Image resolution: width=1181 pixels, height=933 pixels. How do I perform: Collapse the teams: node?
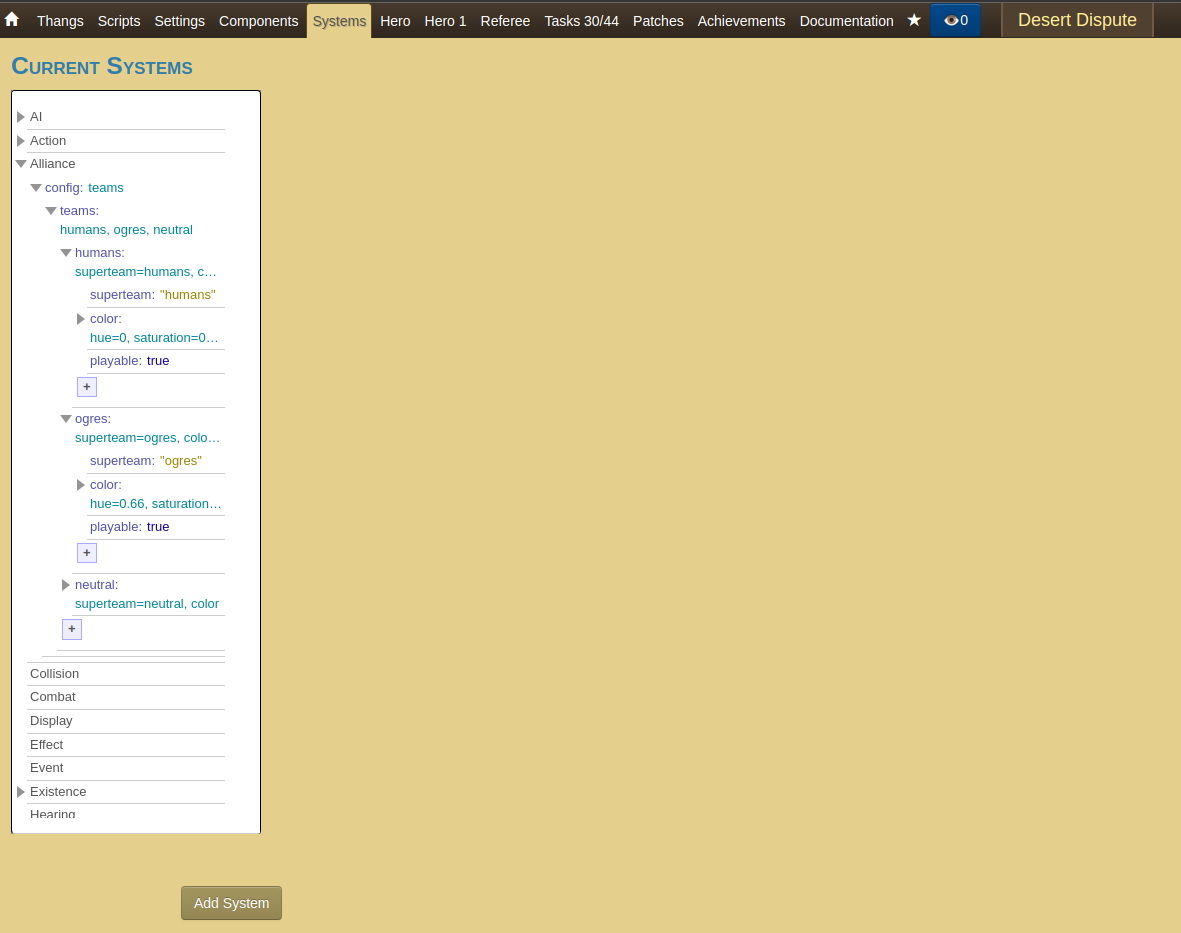pos(51,211)
